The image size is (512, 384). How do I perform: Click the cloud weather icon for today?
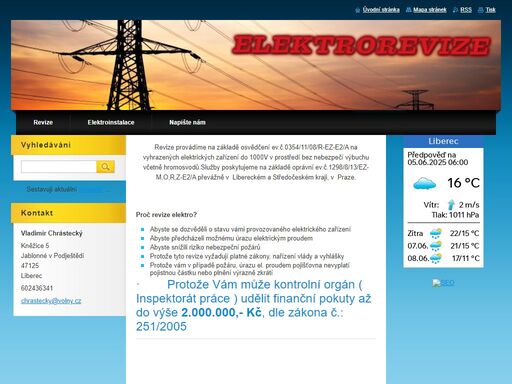424,183
